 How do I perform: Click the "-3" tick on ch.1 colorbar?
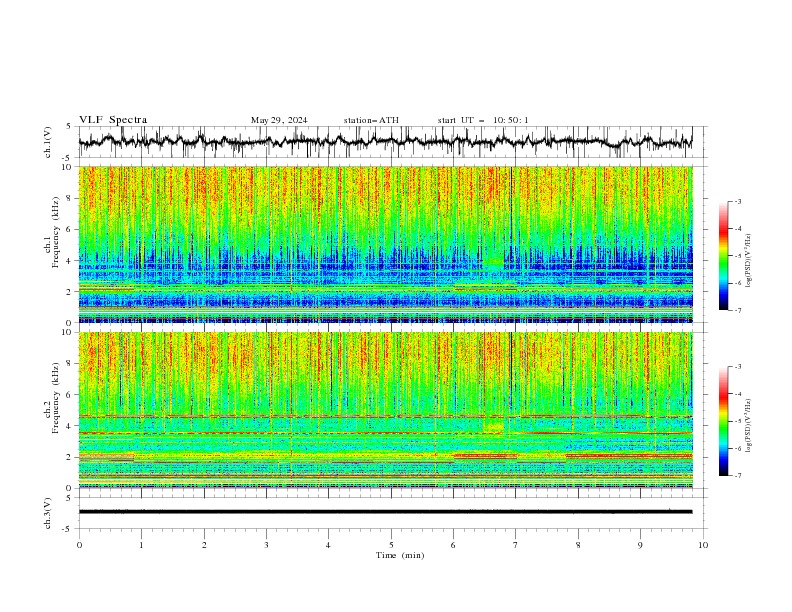[x=737, y=201]
